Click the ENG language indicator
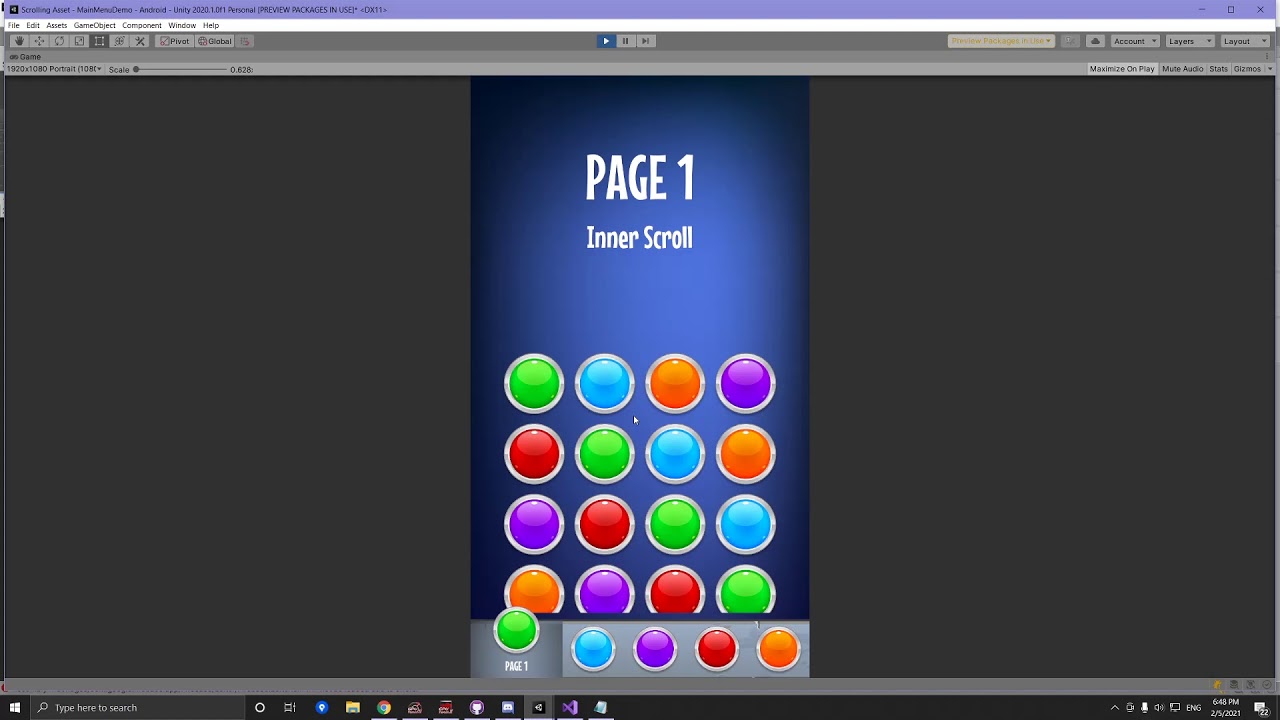Viewport: 1280px width, 720px height. [x=1194, y=708]
